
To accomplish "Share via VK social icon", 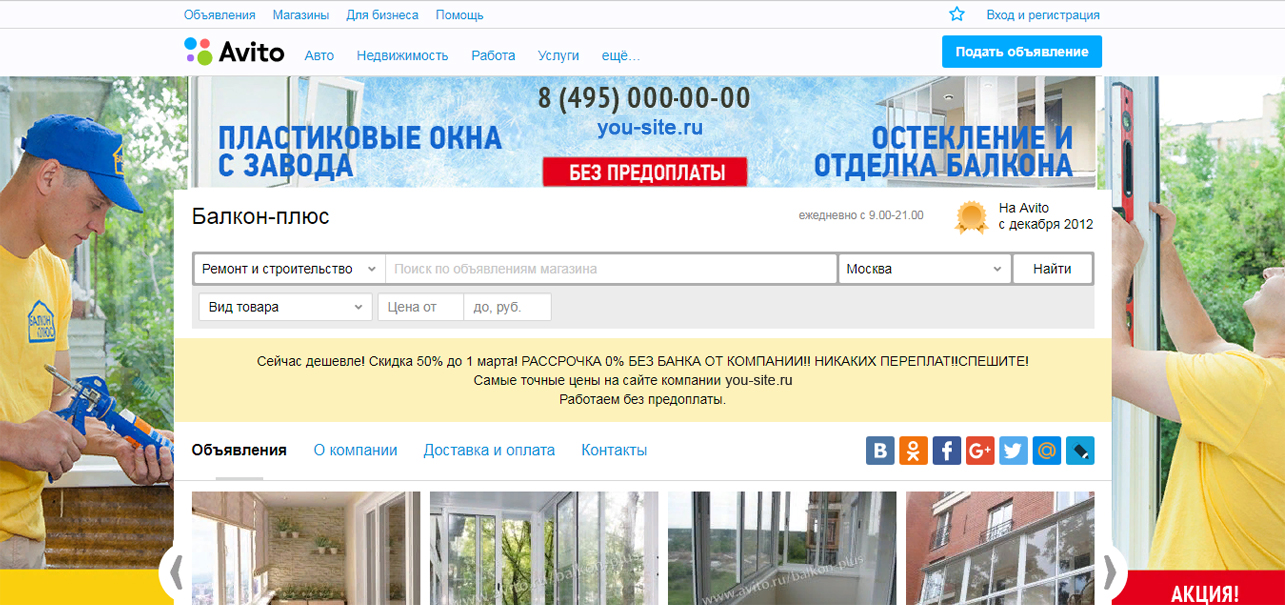I will 880,450.
